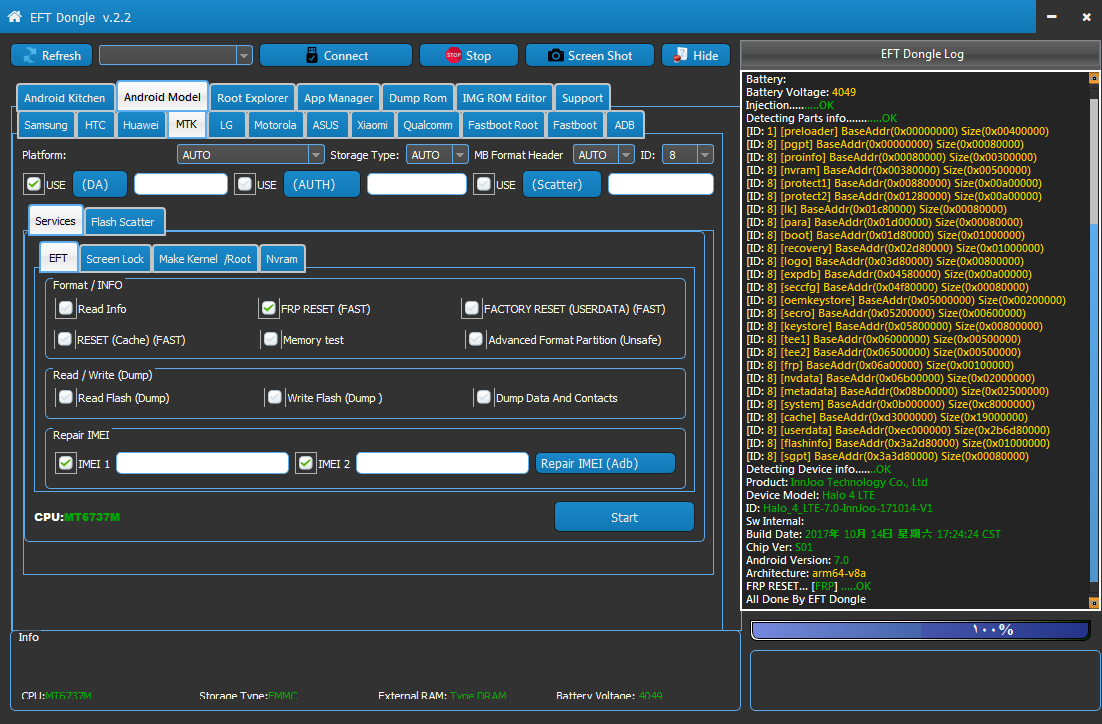The width and height of the screenshot is (1102, 724).
Task: Enable Dump Data And Contacts checkbox
Action: pyautogui.click(x=484, y=397)
